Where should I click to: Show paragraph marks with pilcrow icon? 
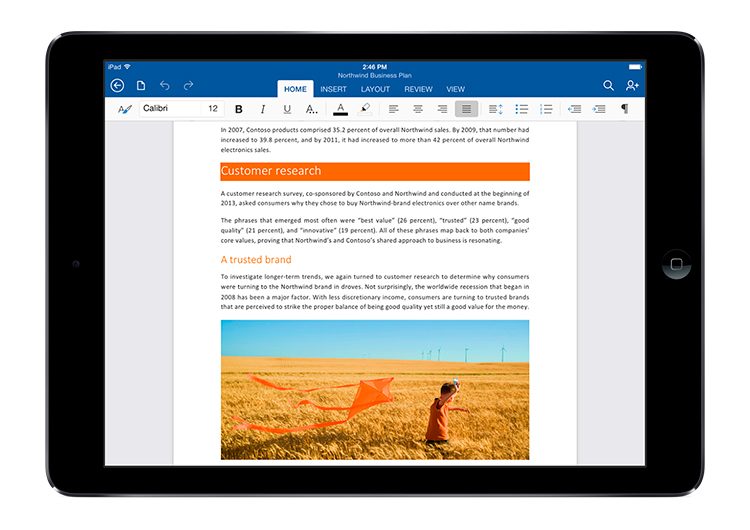(x=625, y=109)
